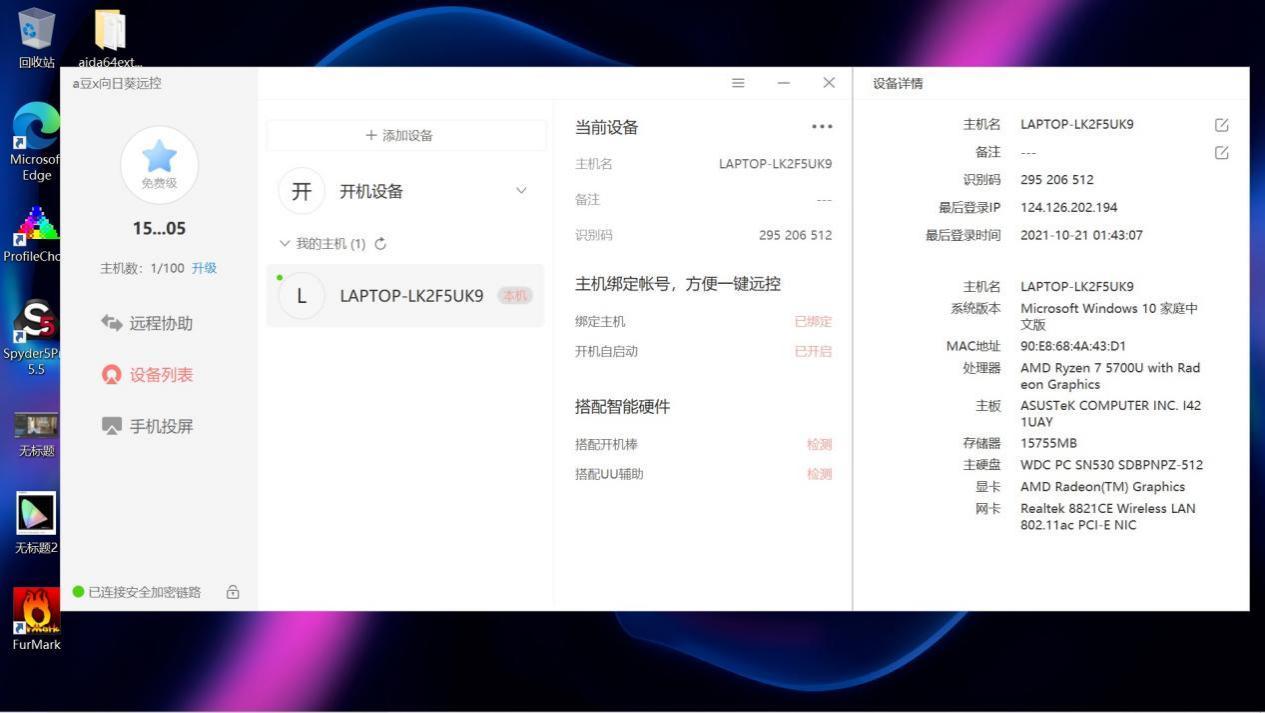Edit the 主机名 with the pencil icon
1265x713 pixels.
[x=1221, y=124]
